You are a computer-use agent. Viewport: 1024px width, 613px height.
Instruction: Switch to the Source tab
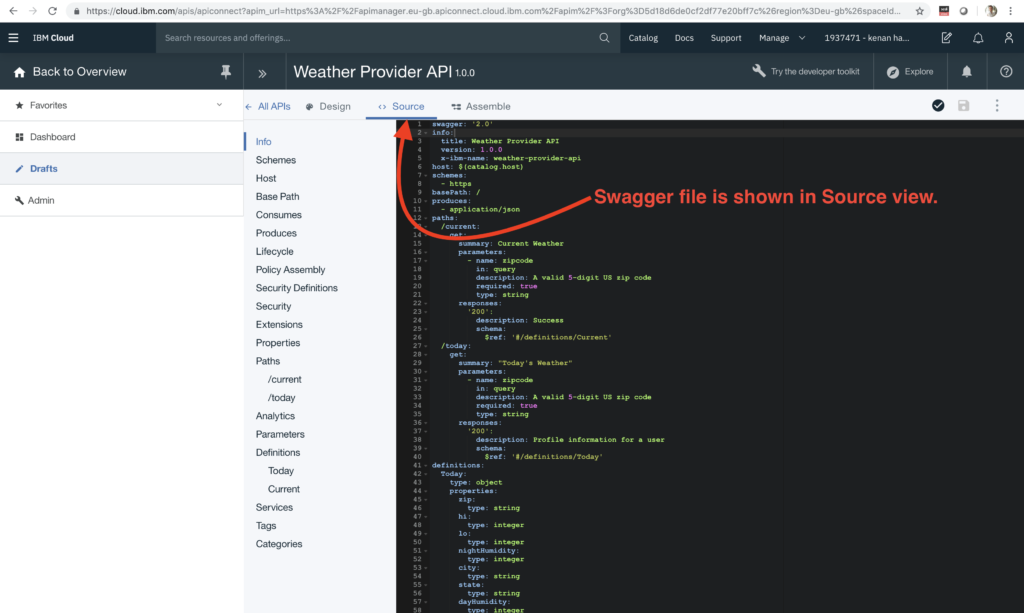point(401,106)
